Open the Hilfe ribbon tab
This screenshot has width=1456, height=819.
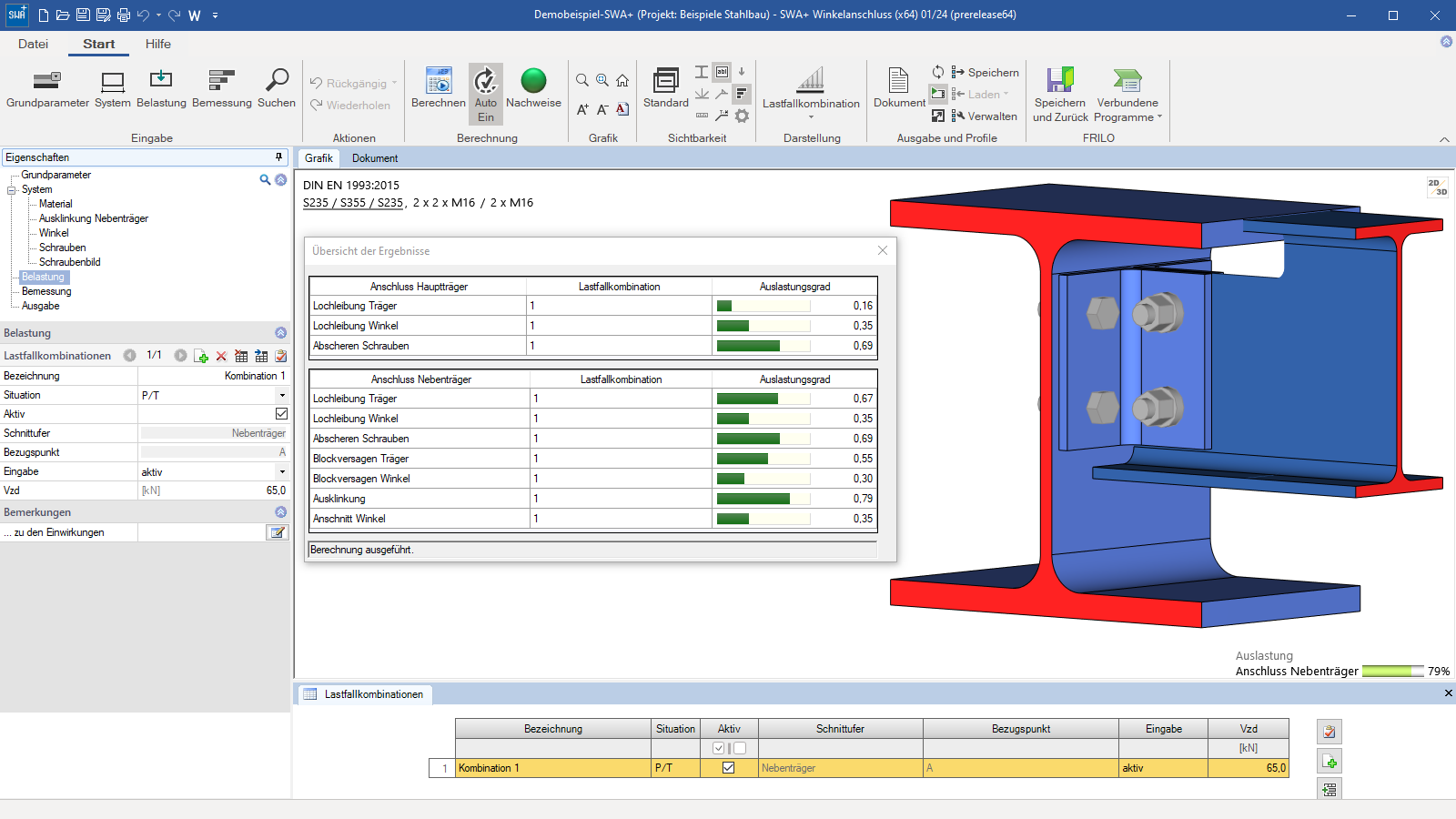158,44
